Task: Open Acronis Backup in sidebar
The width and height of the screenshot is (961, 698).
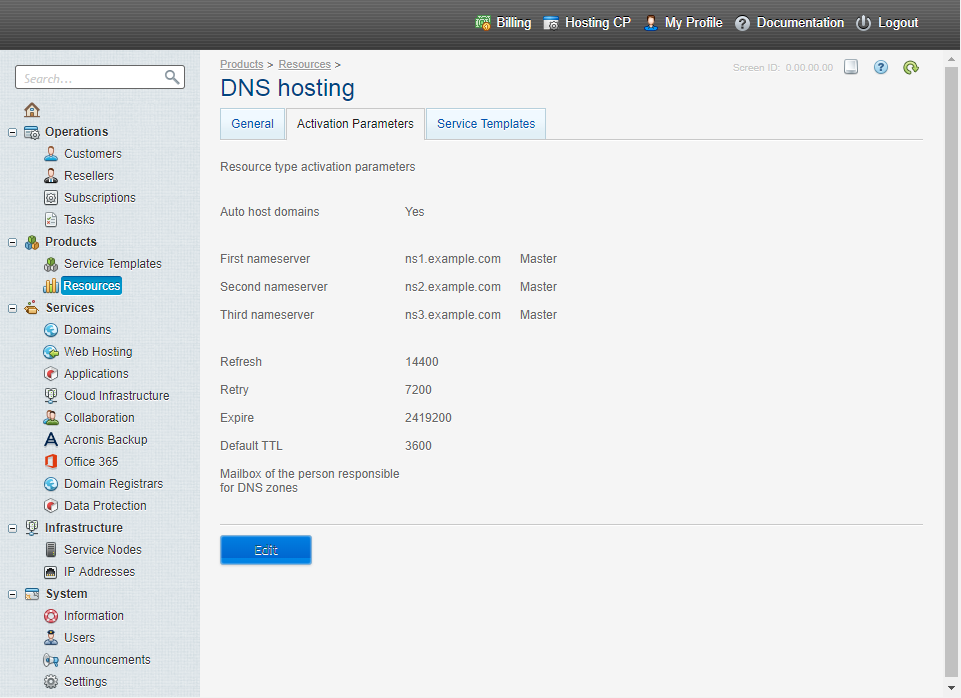Action: coord(105,440)
